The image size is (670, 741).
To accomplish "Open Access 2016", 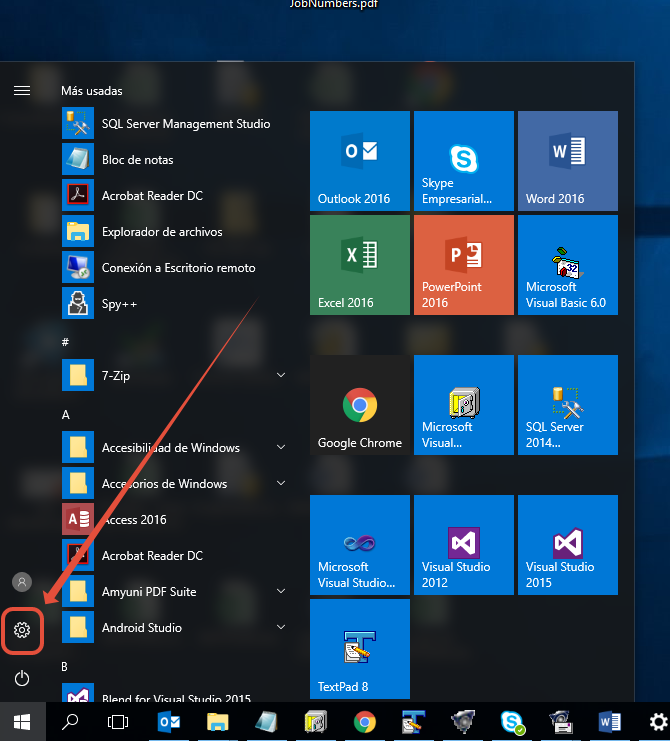I will coord(176,519).
